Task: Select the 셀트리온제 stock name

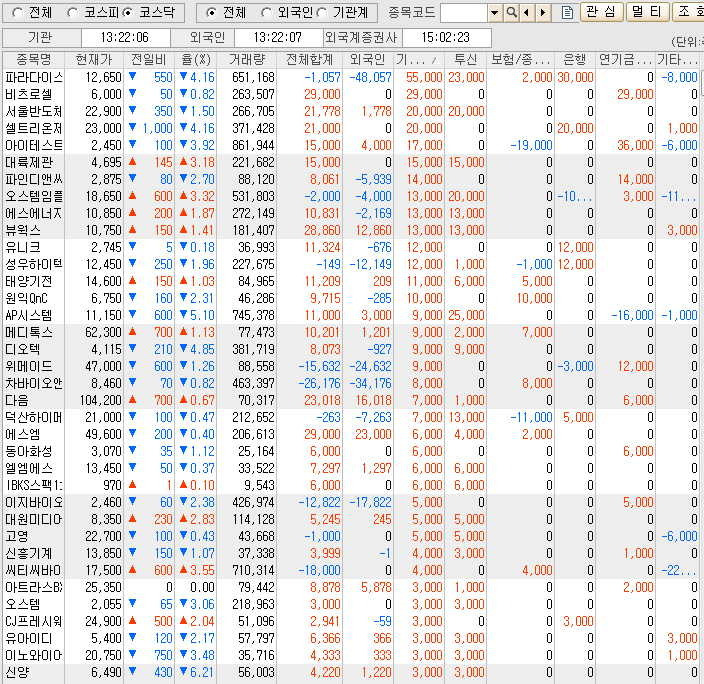Action: click(x=34, y=128)
